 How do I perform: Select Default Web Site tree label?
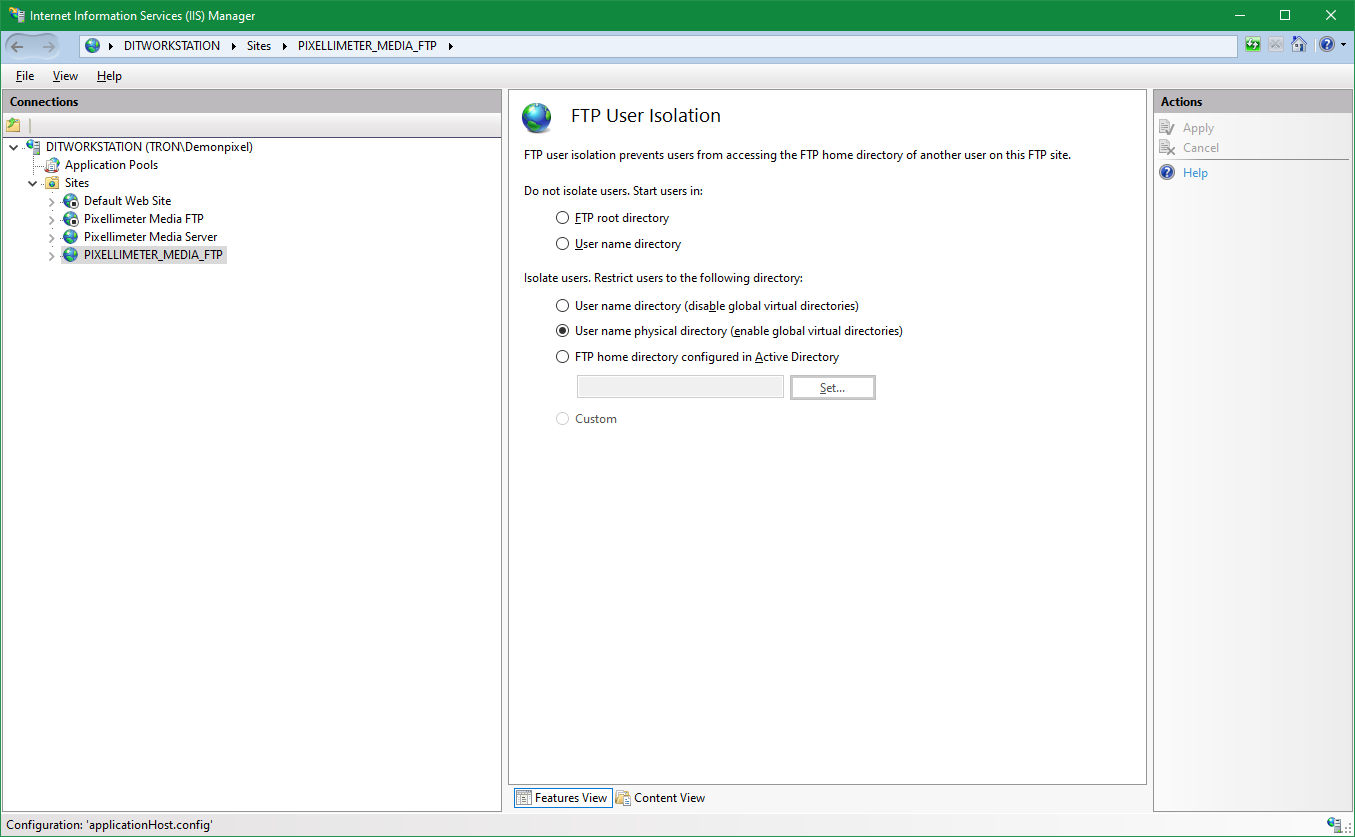pos(127,201)
